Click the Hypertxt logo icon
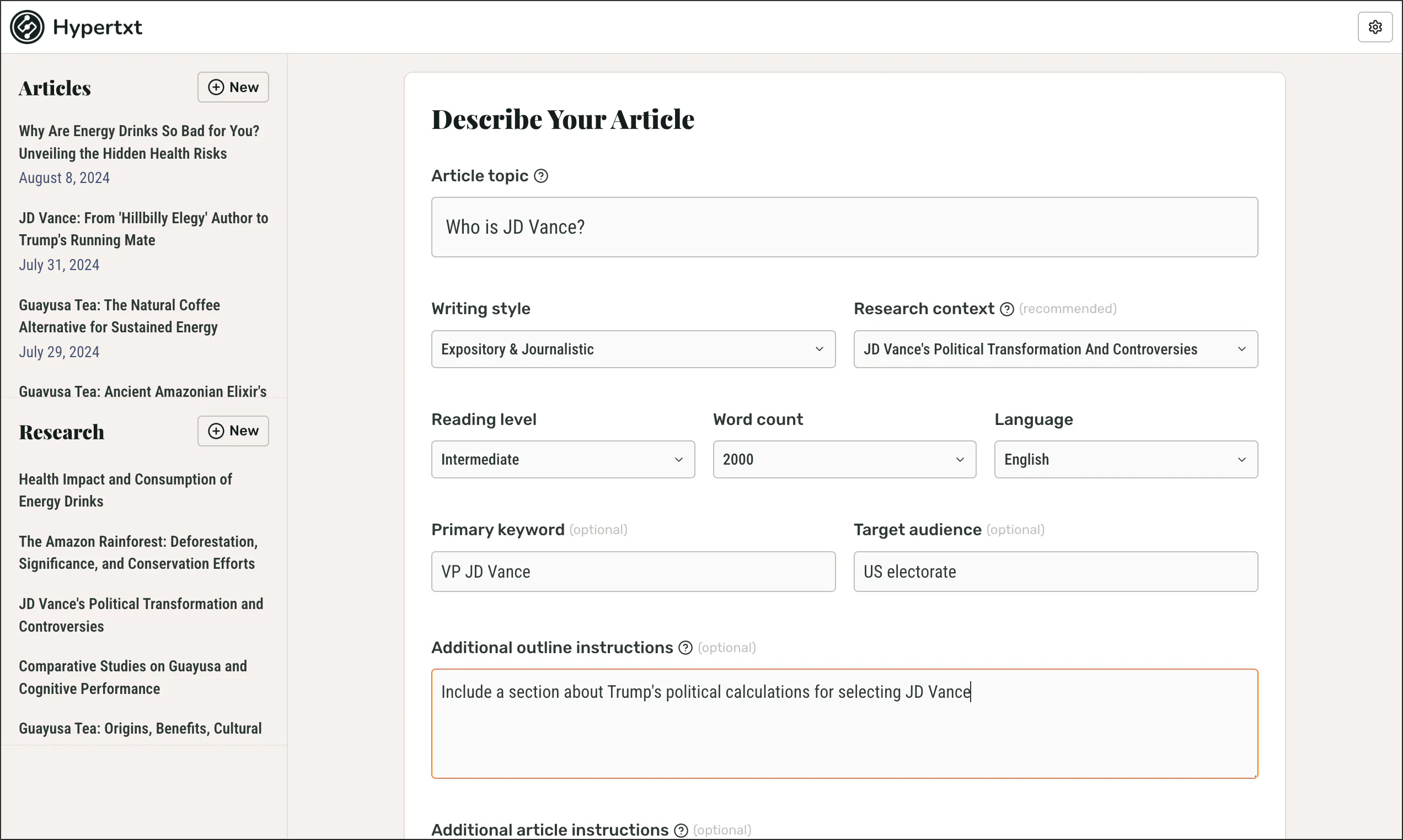This screenshot has width=1403, height=840. click(x=26, y=27)
